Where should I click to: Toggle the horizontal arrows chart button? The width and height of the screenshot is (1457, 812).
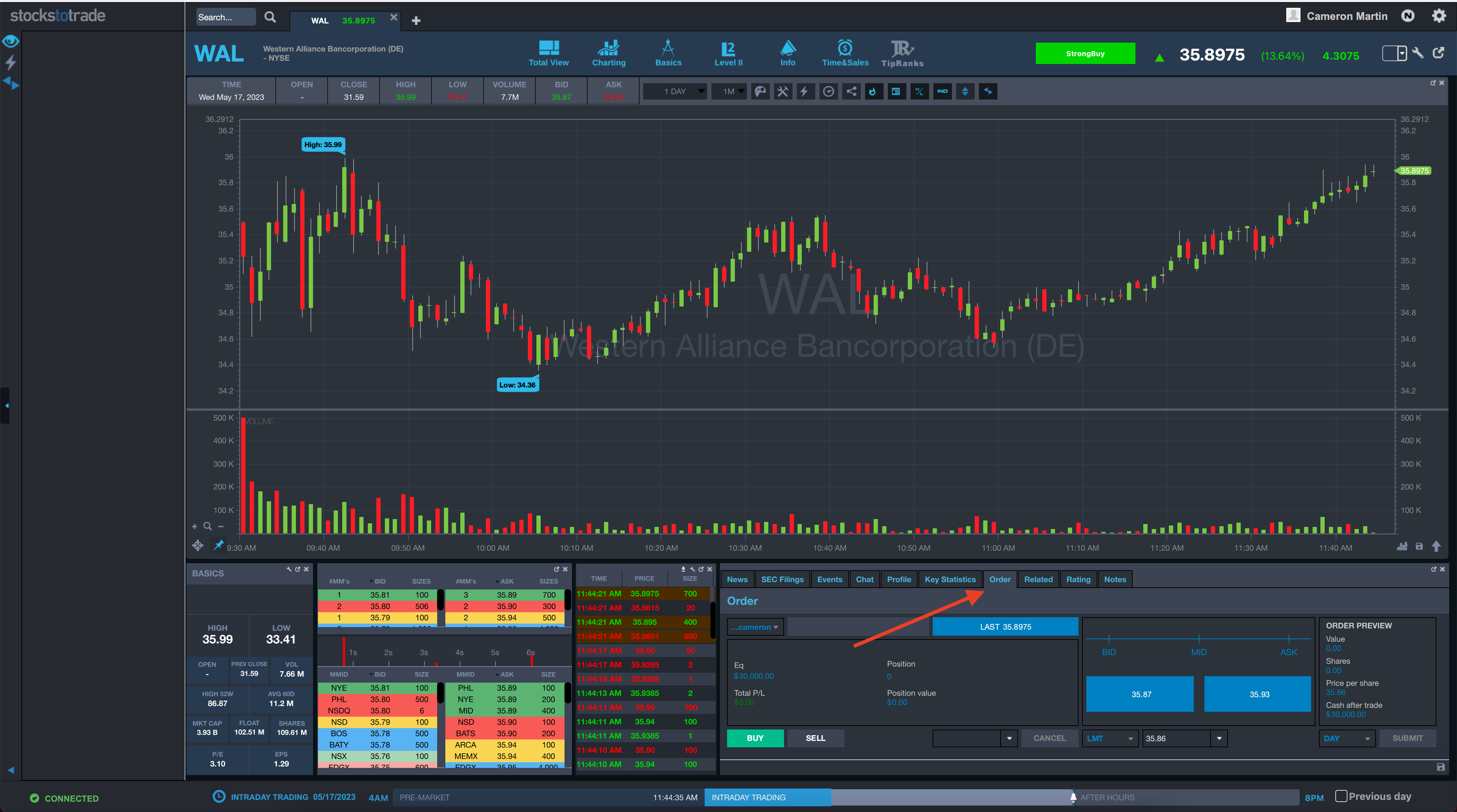pyautogui.click(x=988, y=92)
